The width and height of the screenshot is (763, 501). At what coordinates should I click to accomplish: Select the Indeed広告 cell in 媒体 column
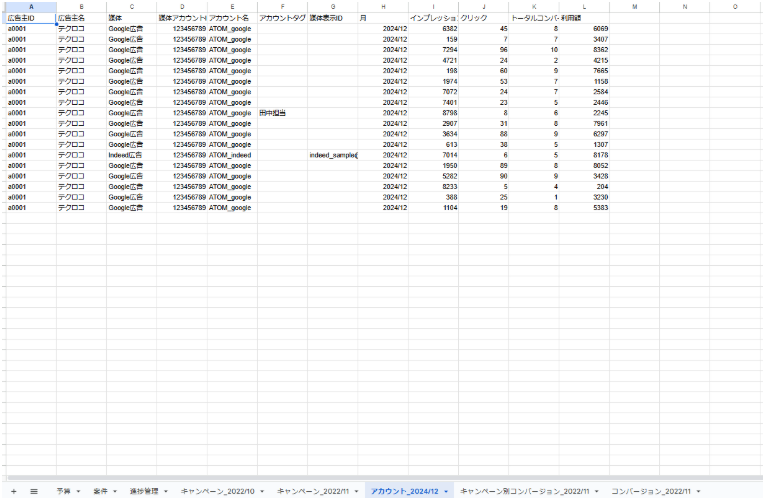(x=131, y=155)
